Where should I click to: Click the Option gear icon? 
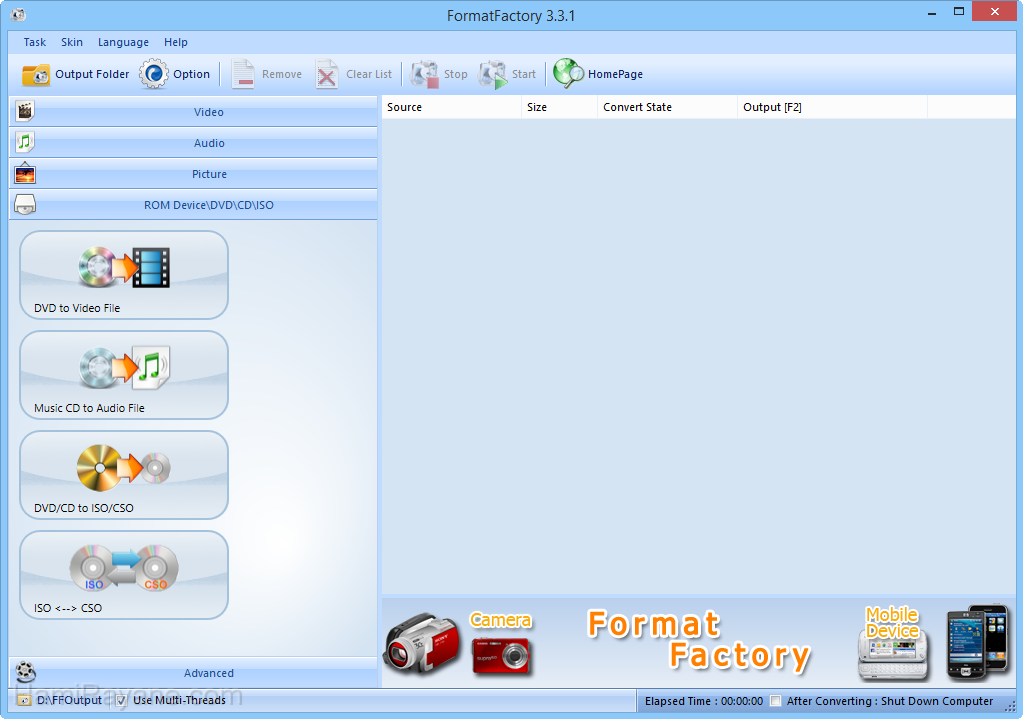[153, 74]
